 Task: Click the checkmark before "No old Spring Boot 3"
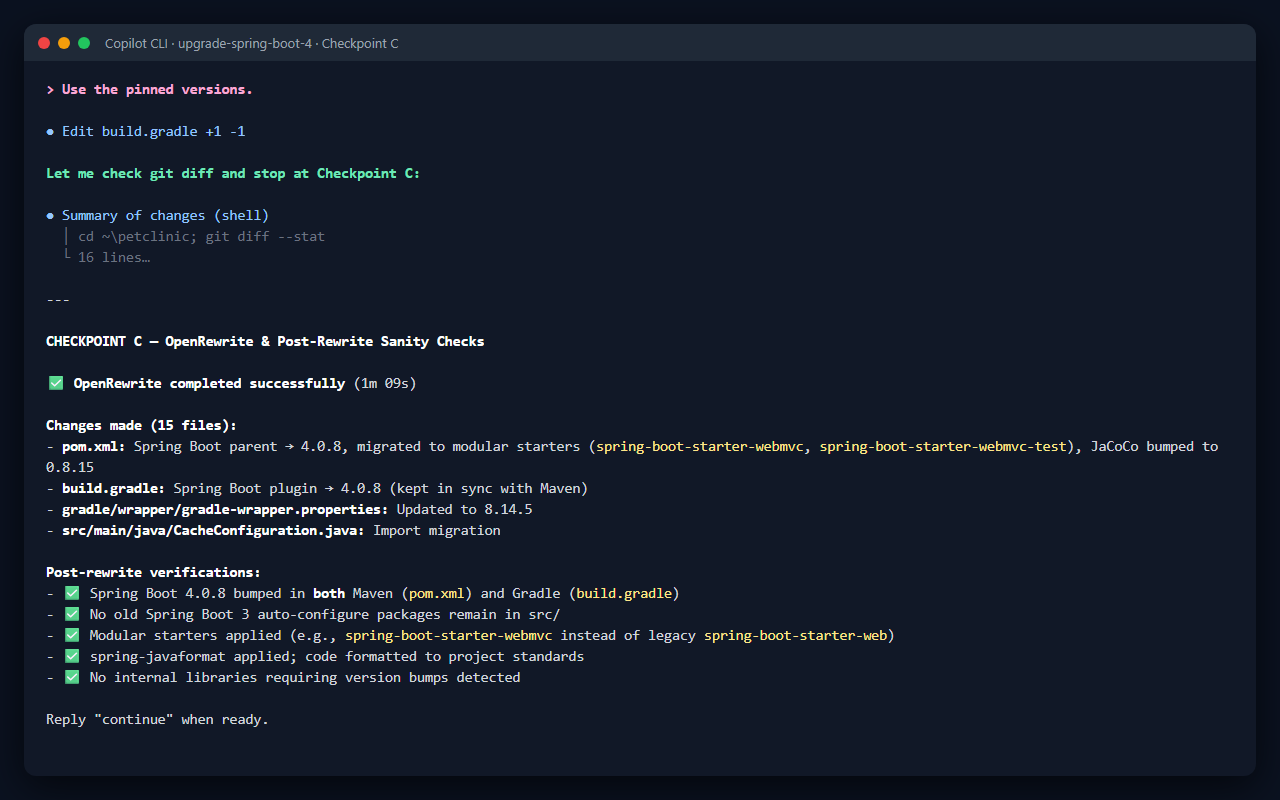[72, 614]
